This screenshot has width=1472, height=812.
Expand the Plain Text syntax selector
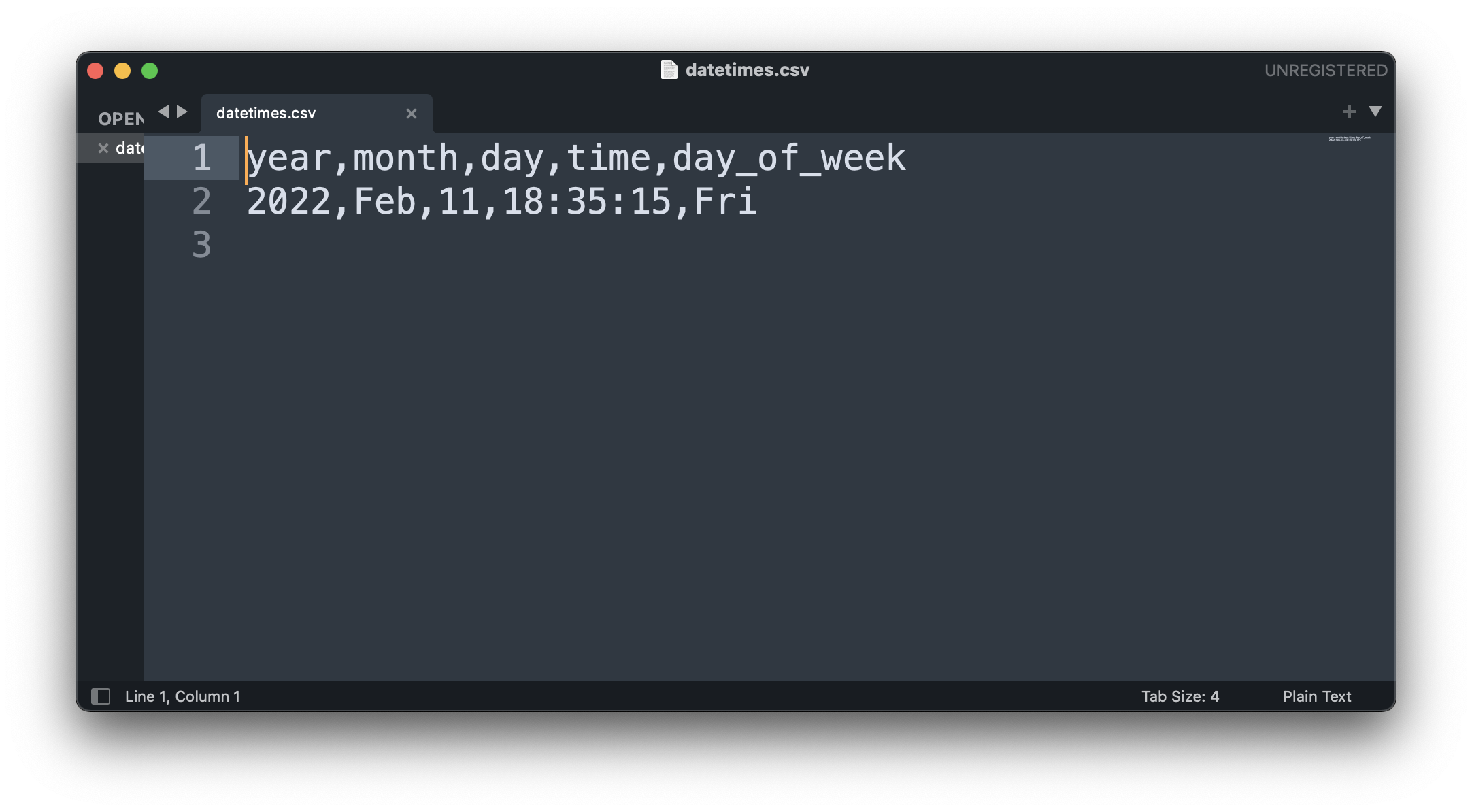[1316, 696]
